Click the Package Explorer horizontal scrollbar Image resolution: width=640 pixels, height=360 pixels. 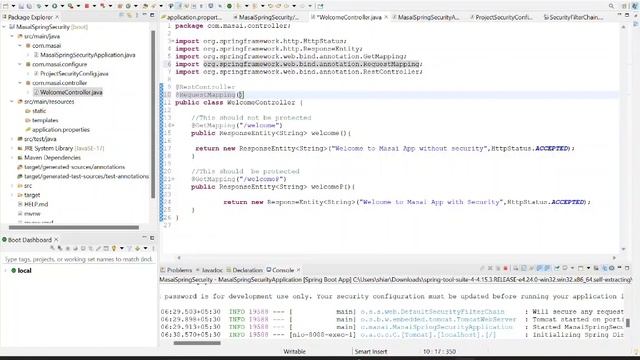point(74,227)
